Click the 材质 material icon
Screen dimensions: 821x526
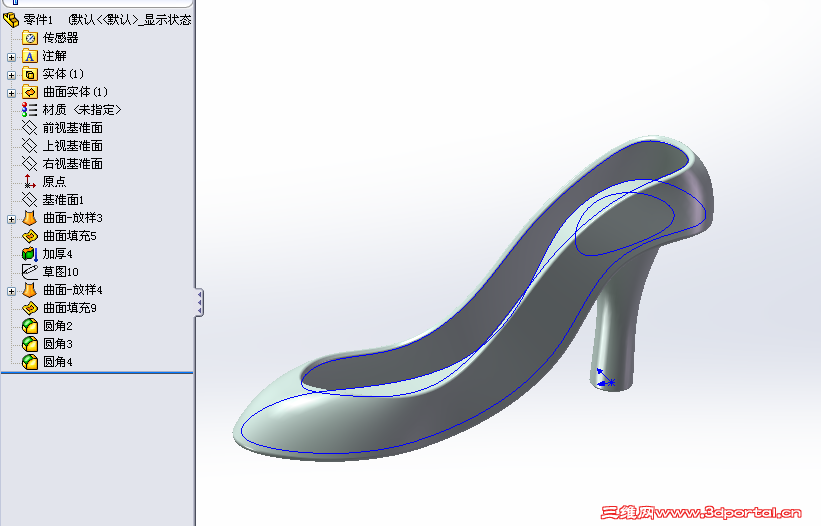point(29,110)
